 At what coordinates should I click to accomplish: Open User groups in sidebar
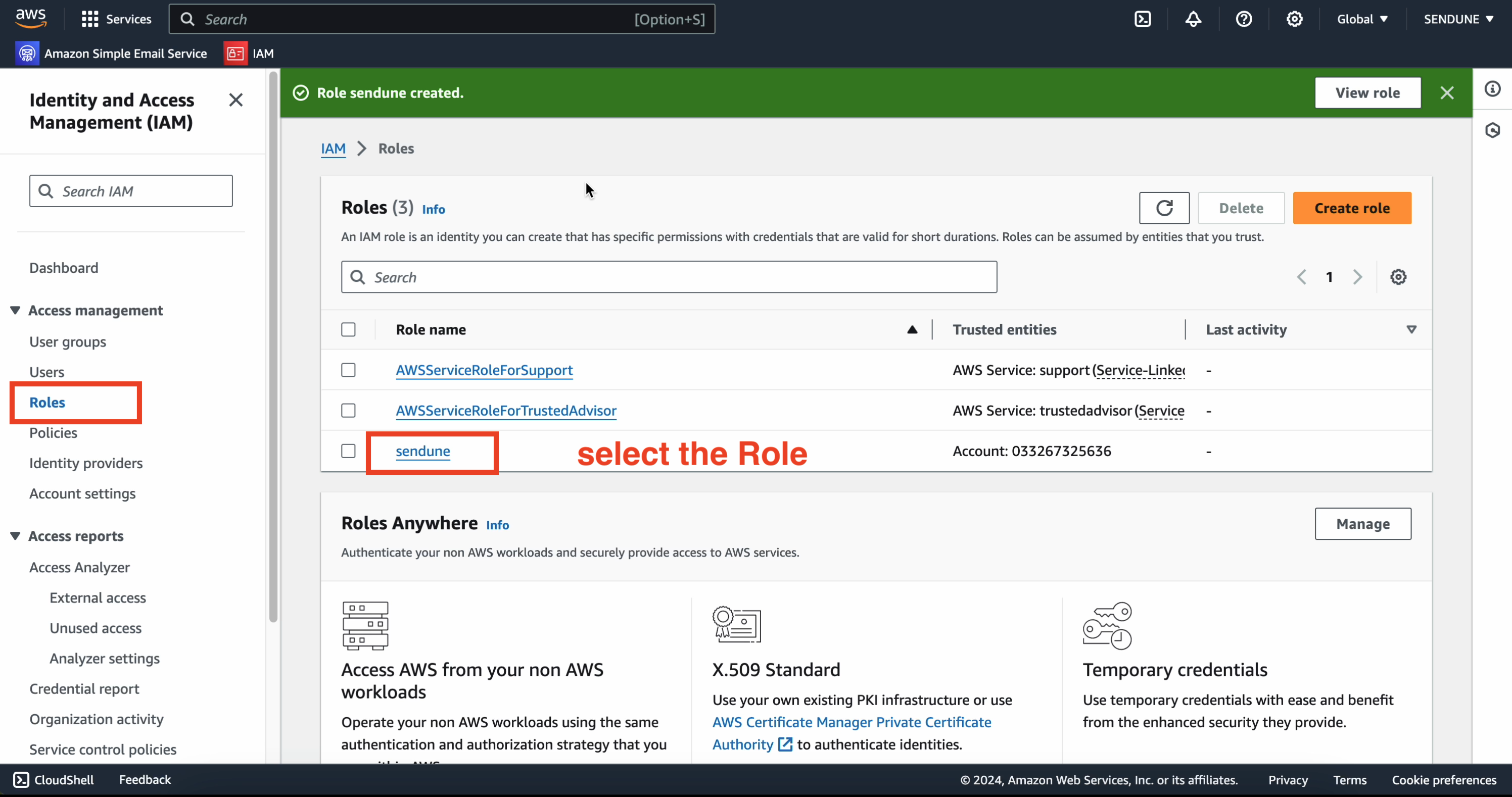point(68,341)
